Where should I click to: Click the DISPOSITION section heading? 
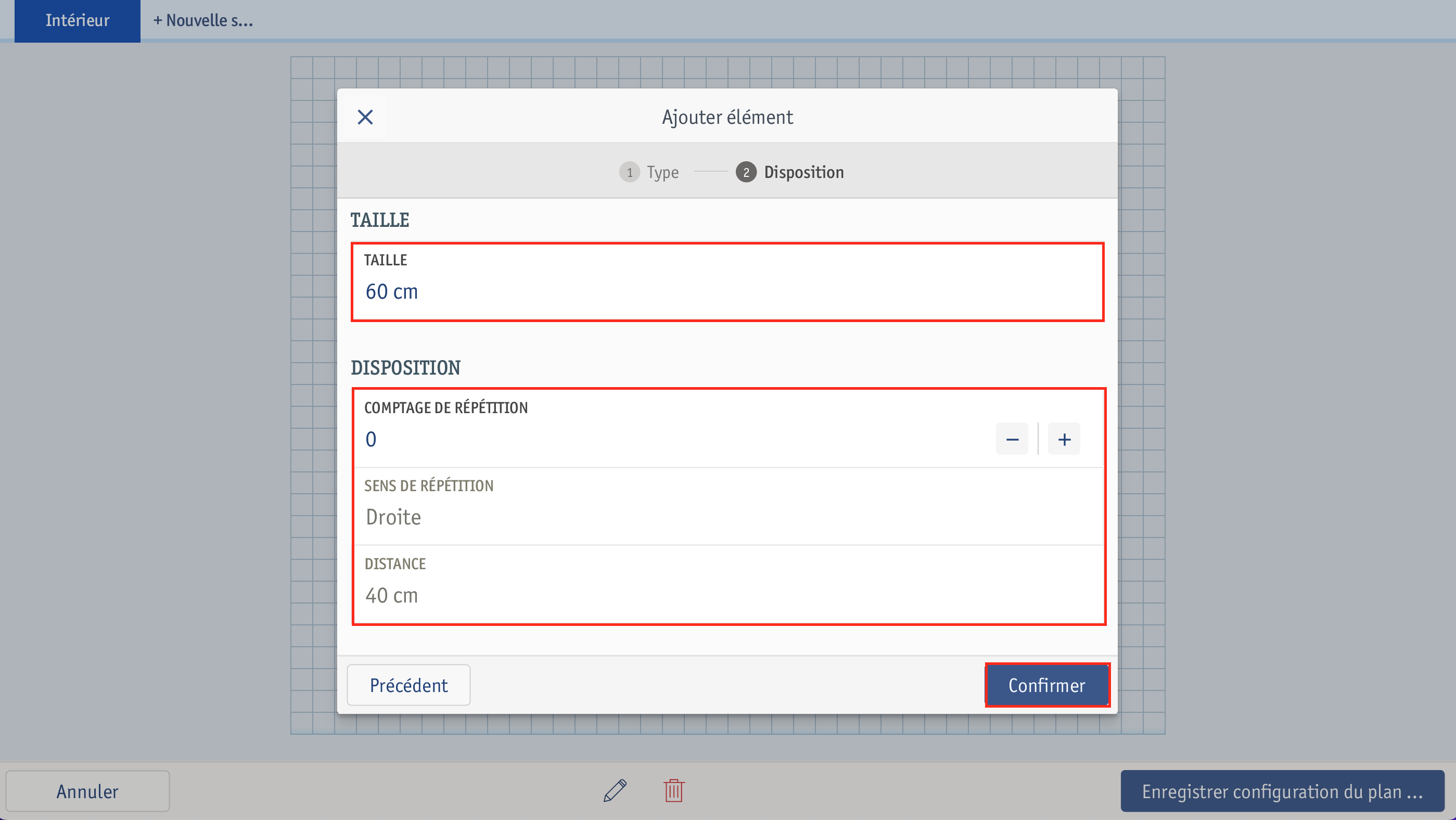[405, 368]
